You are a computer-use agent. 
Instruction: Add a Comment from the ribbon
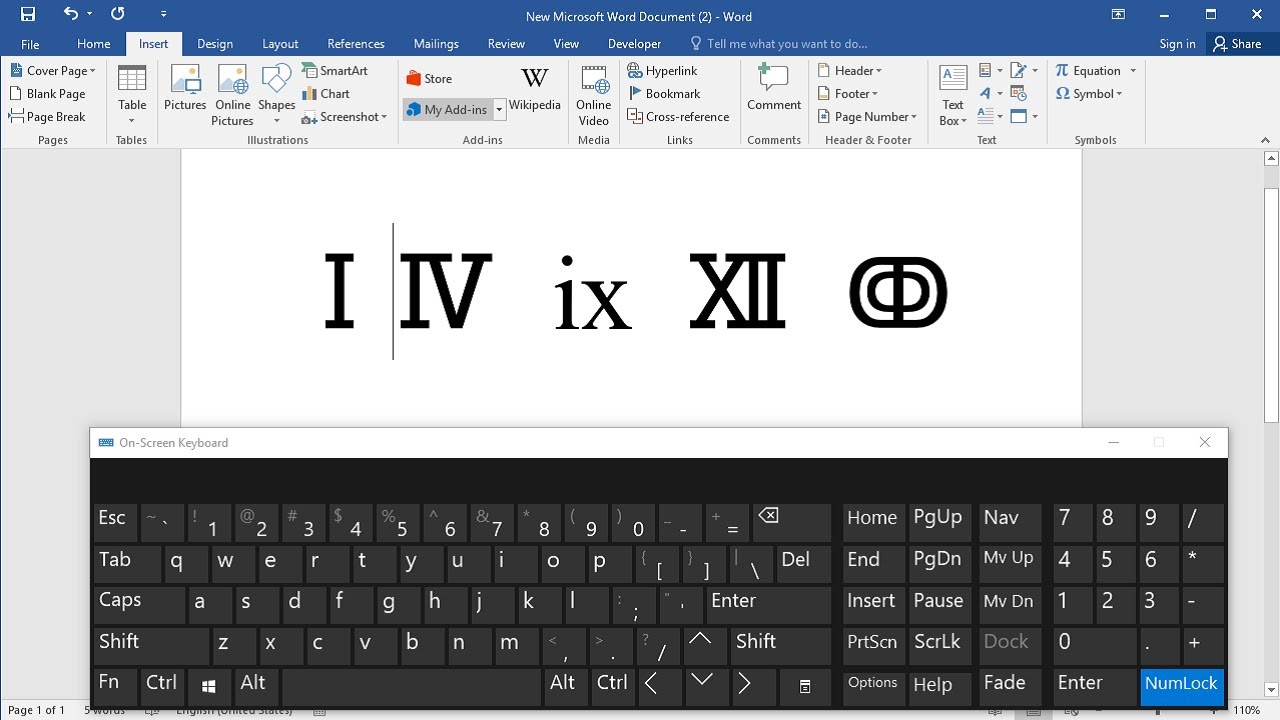tap(773, 89)
